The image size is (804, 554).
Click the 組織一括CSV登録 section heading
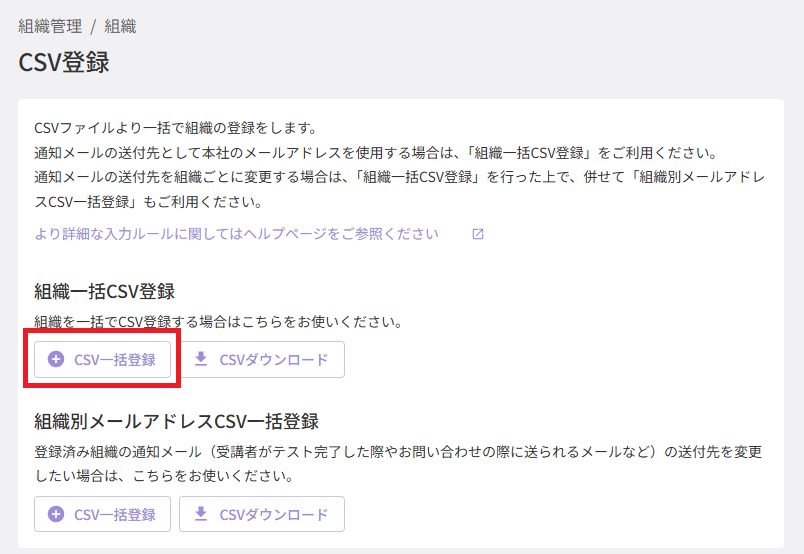point(105,291)
